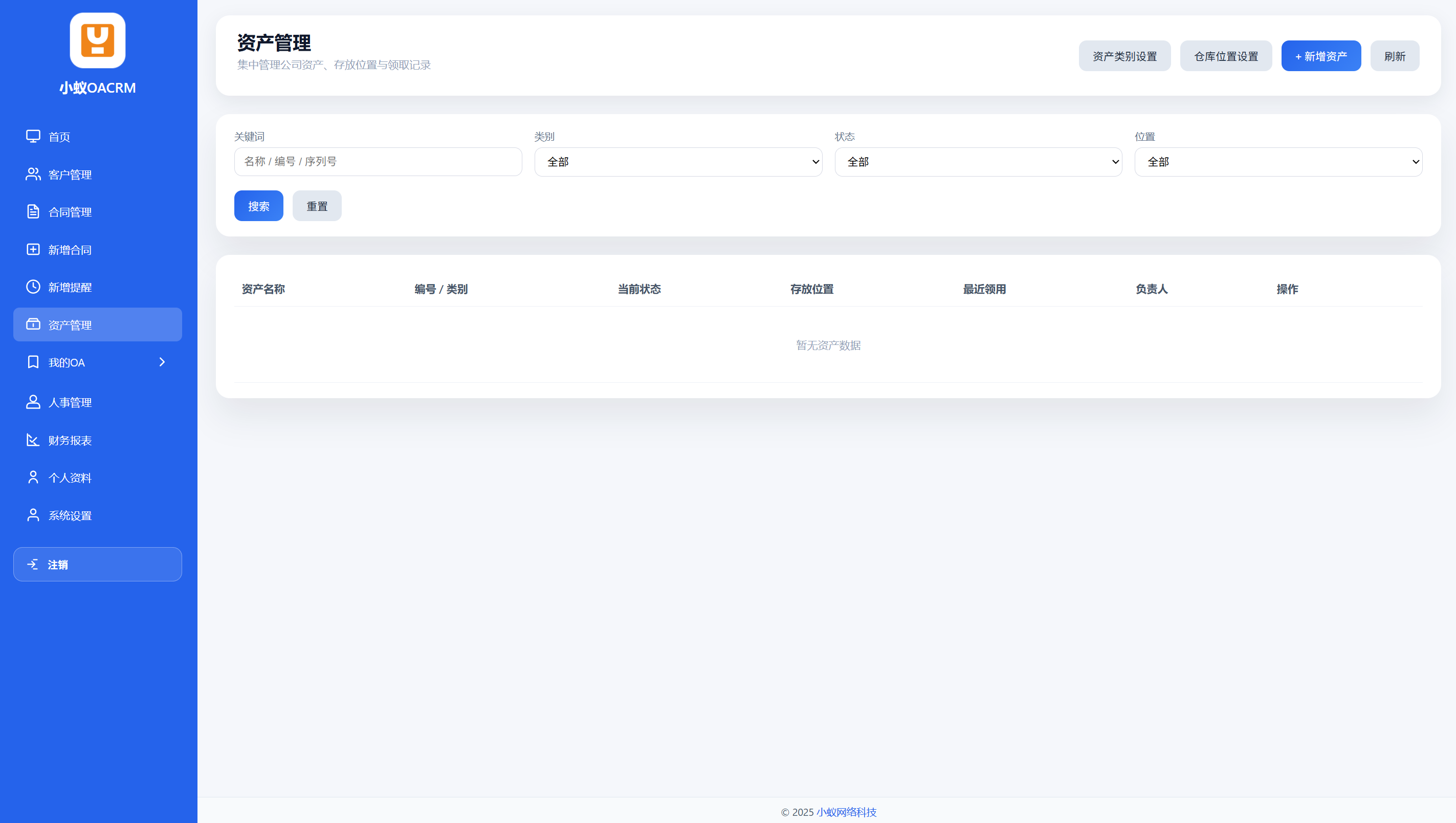Screen dimensions: 1456x823
Task: Open the 位置 filter dropdown
Action: tap(1278, 162)
